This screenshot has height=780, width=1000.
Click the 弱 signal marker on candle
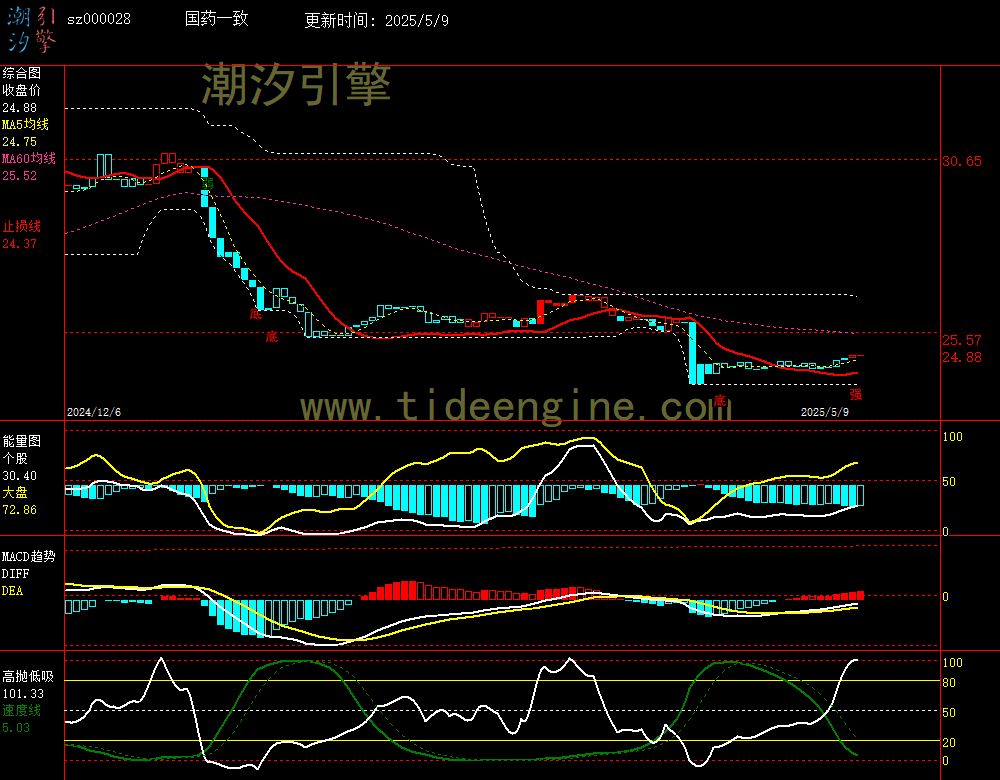pos(207,183)
